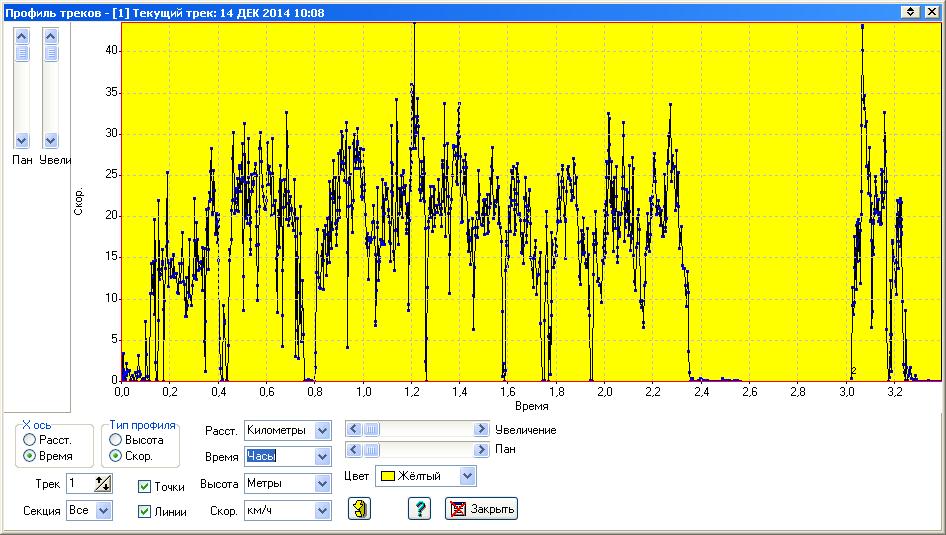This screenshot has height=535, width=946.
Task: Click the title bar up-down arrow button
Action: pos(910,11)
